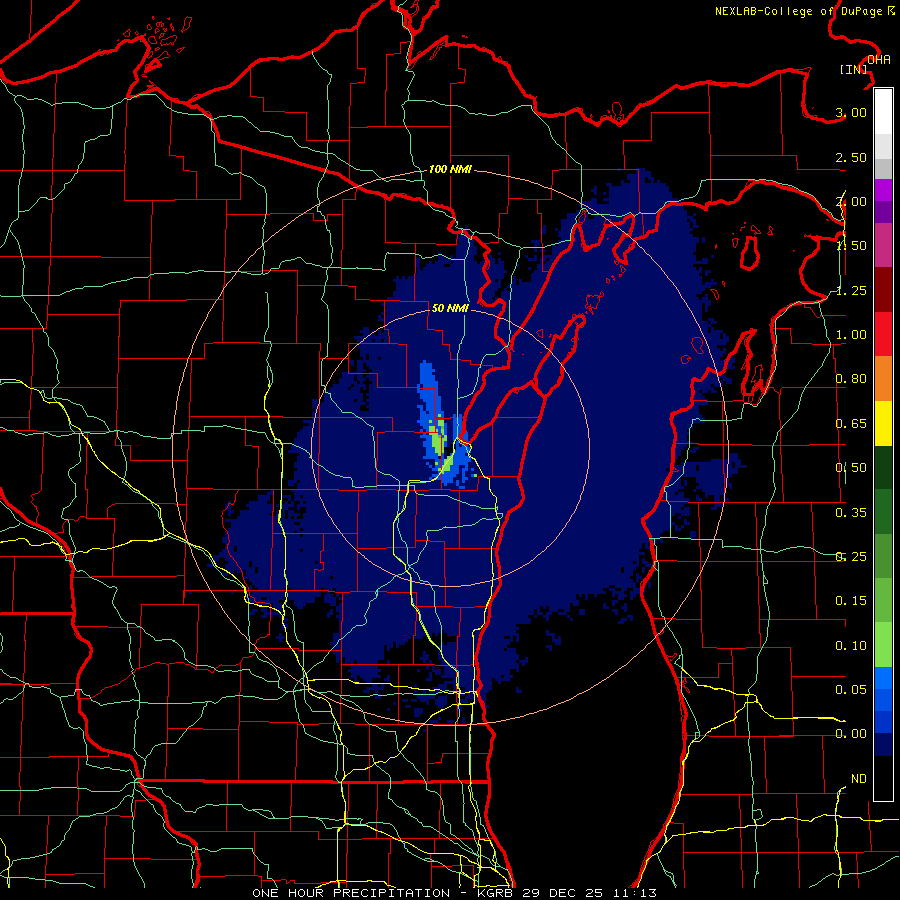Click the 0.25 legend value
900x900 pixels.
[851, 557]
